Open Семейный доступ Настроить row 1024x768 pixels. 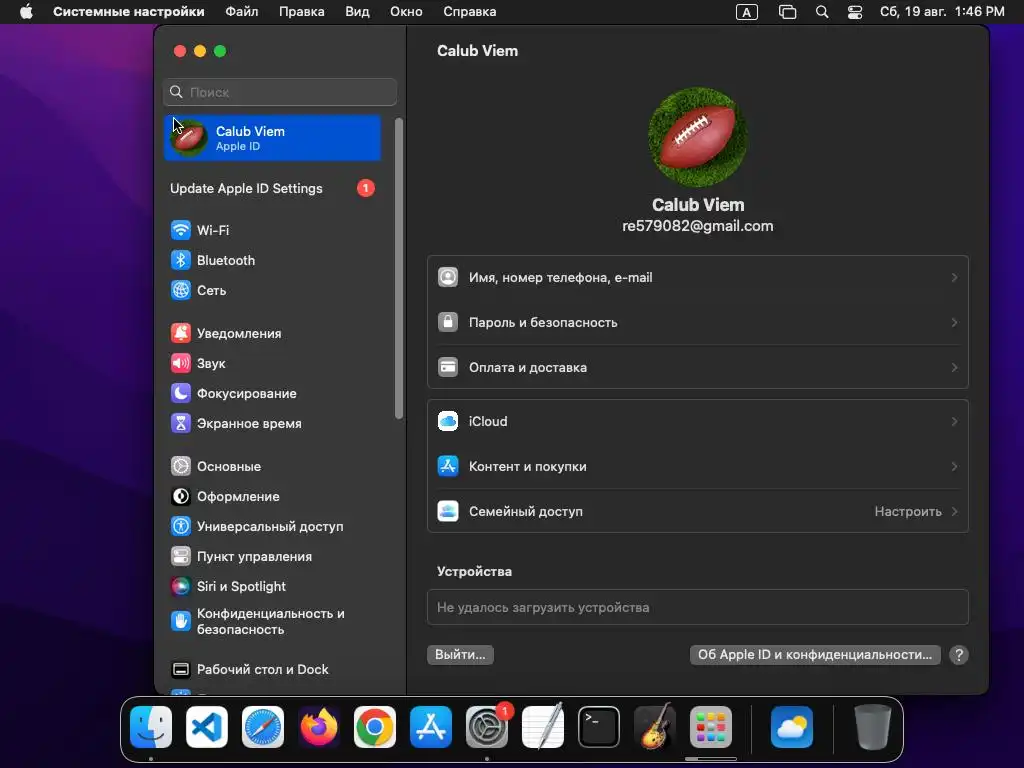[697, 511]
